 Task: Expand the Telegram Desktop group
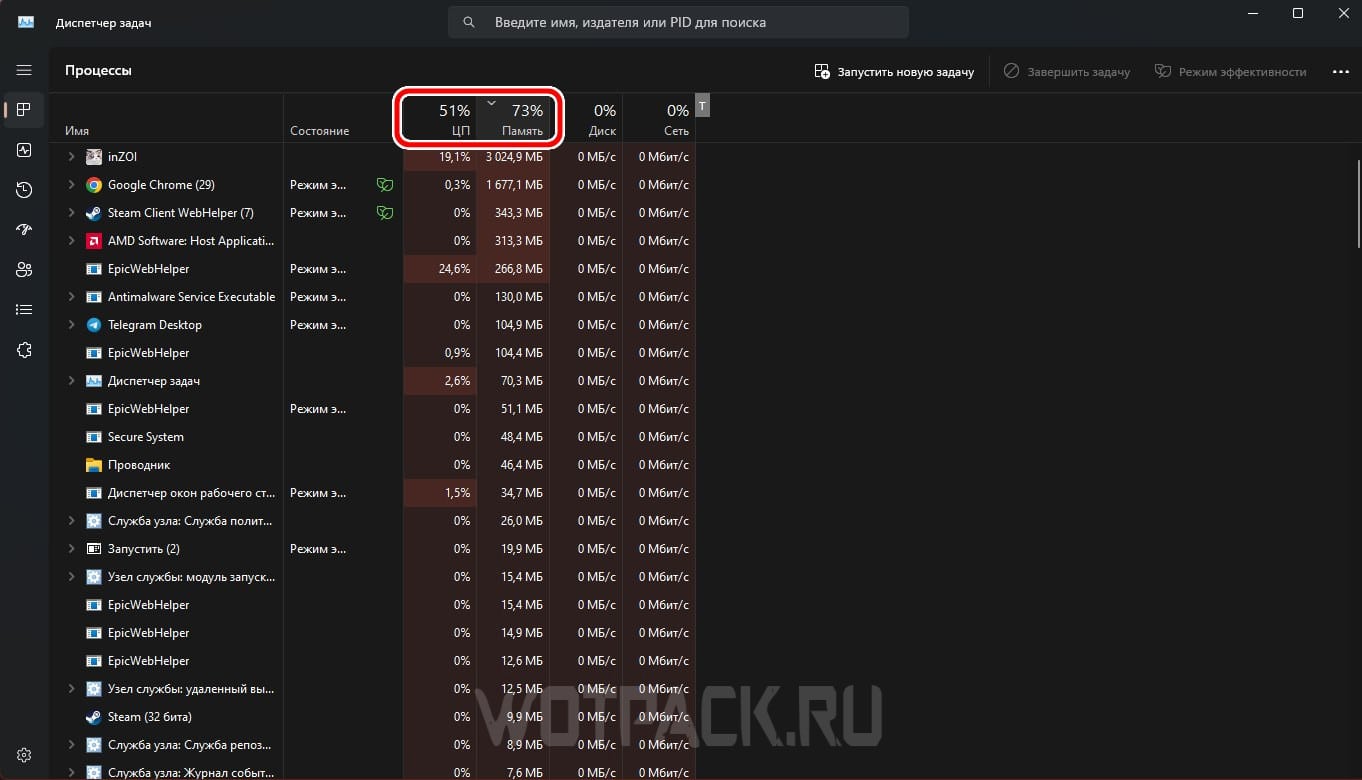[71, 325]
